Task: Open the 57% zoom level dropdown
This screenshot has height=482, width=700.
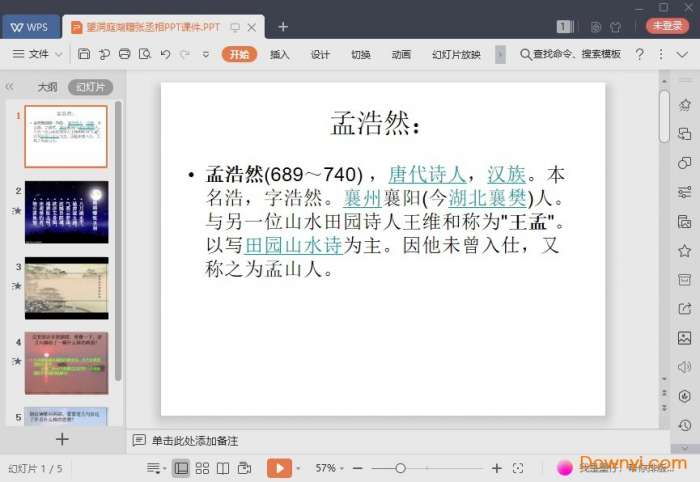Action: point(329,468)
